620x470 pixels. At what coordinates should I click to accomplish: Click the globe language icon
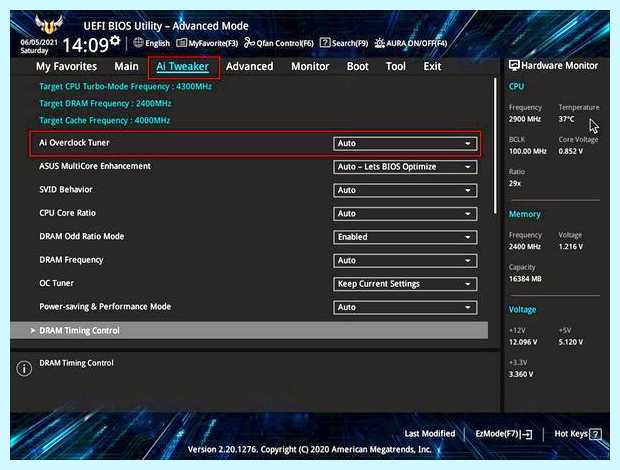pos(138,43)
